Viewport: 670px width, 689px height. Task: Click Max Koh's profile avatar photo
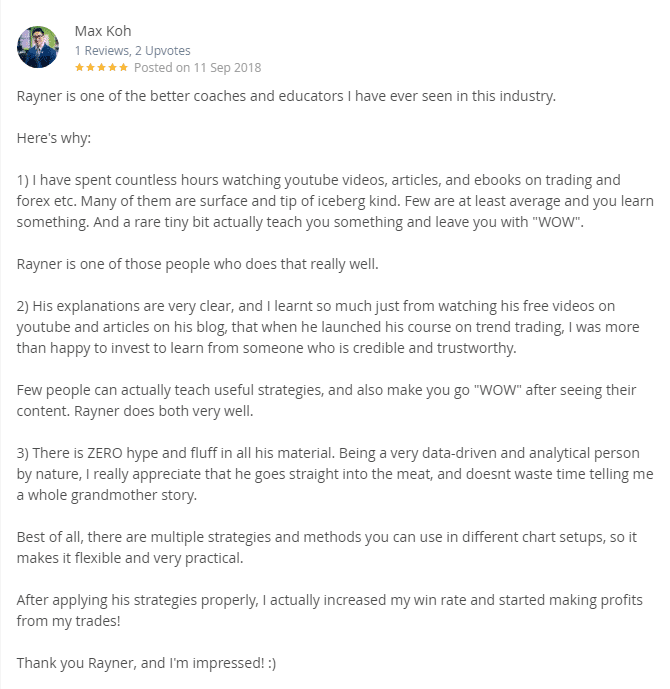click(38, 47)
